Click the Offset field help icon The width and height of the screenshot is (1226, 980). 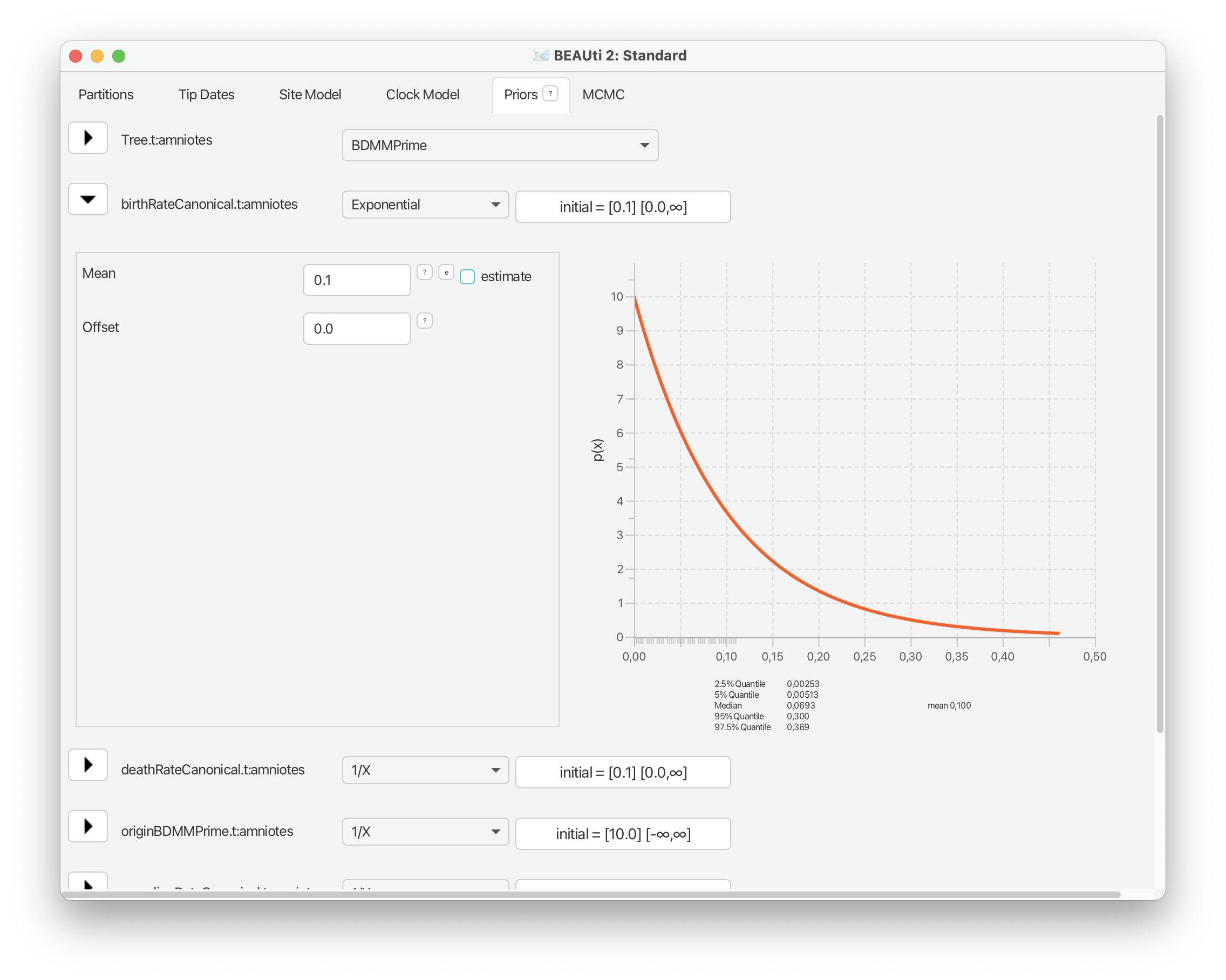[424, 321]
